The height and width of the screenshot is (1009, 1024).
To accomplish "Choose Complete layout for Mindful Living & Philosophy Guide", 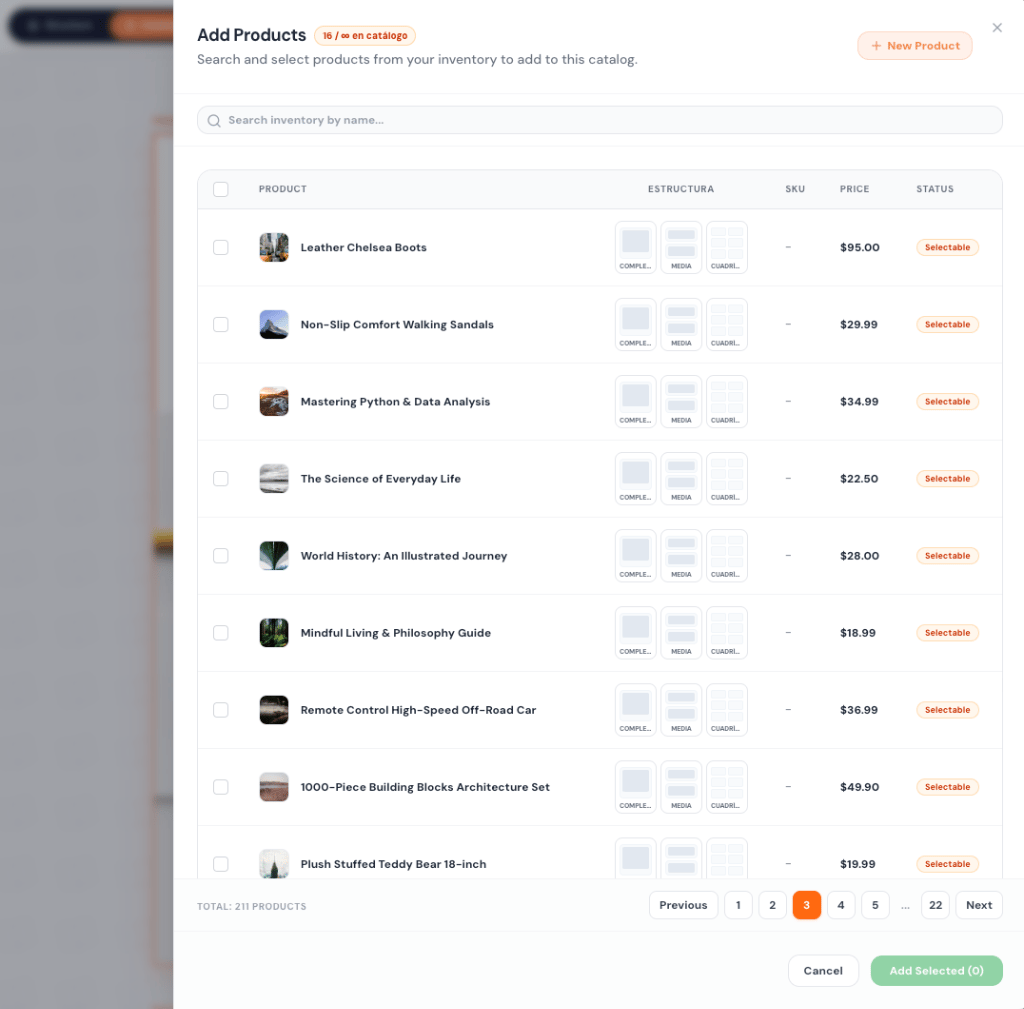I will [635, 633].
